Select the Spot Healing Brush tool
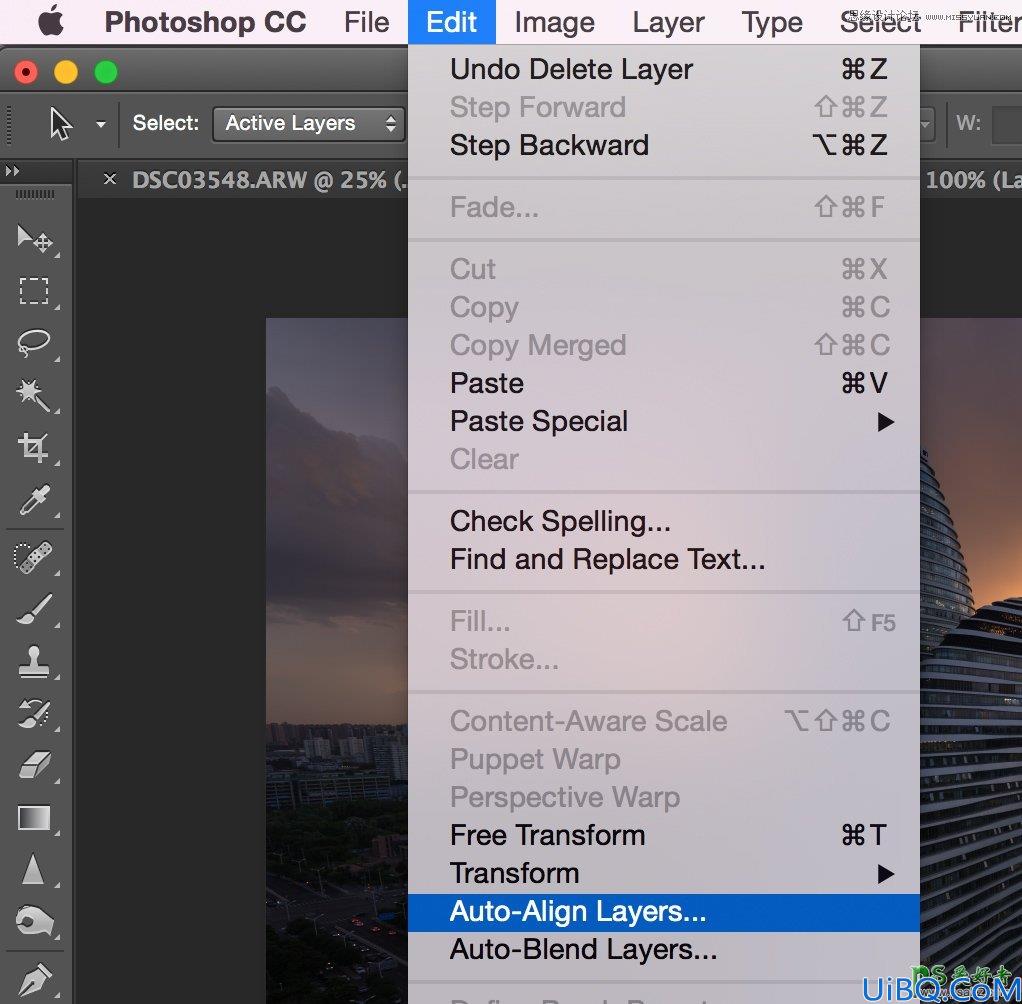 [34, 557]
